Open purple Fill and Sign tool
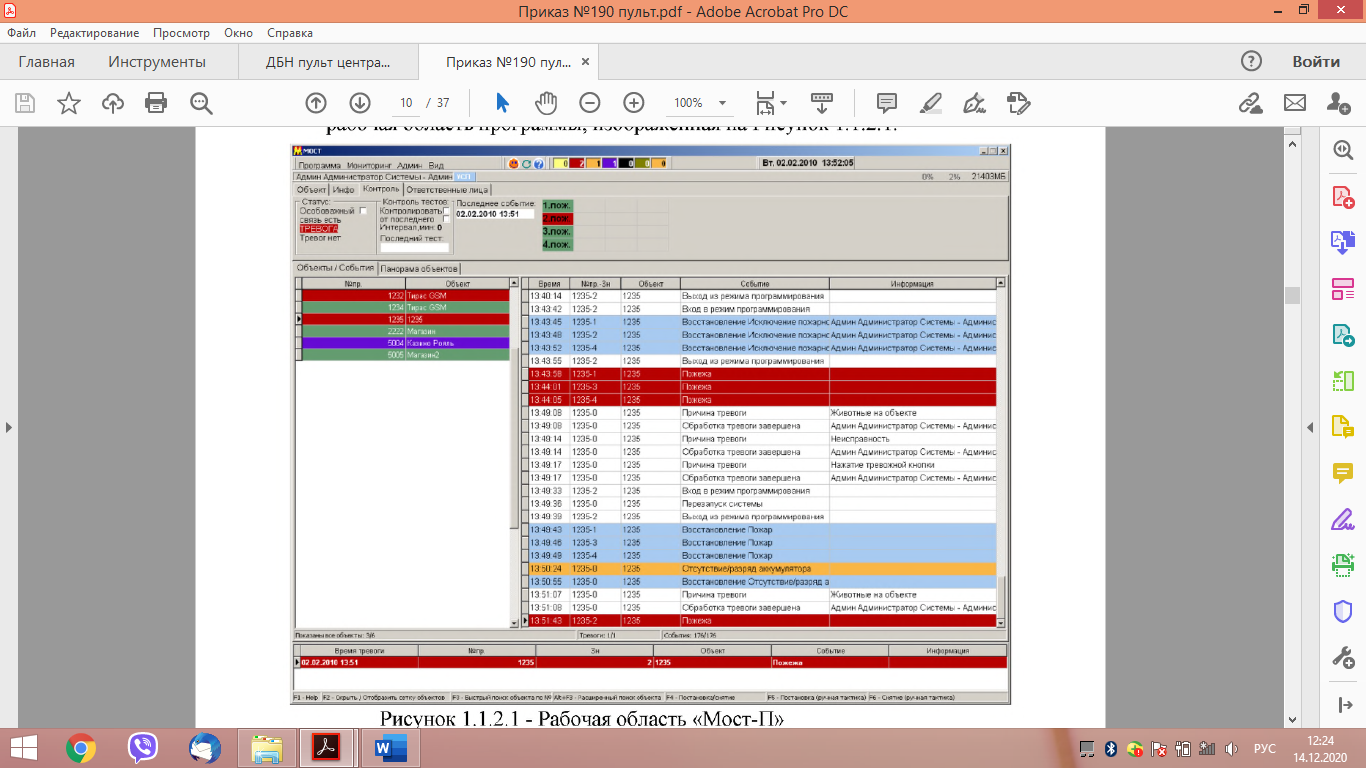 coord(1342,520)
